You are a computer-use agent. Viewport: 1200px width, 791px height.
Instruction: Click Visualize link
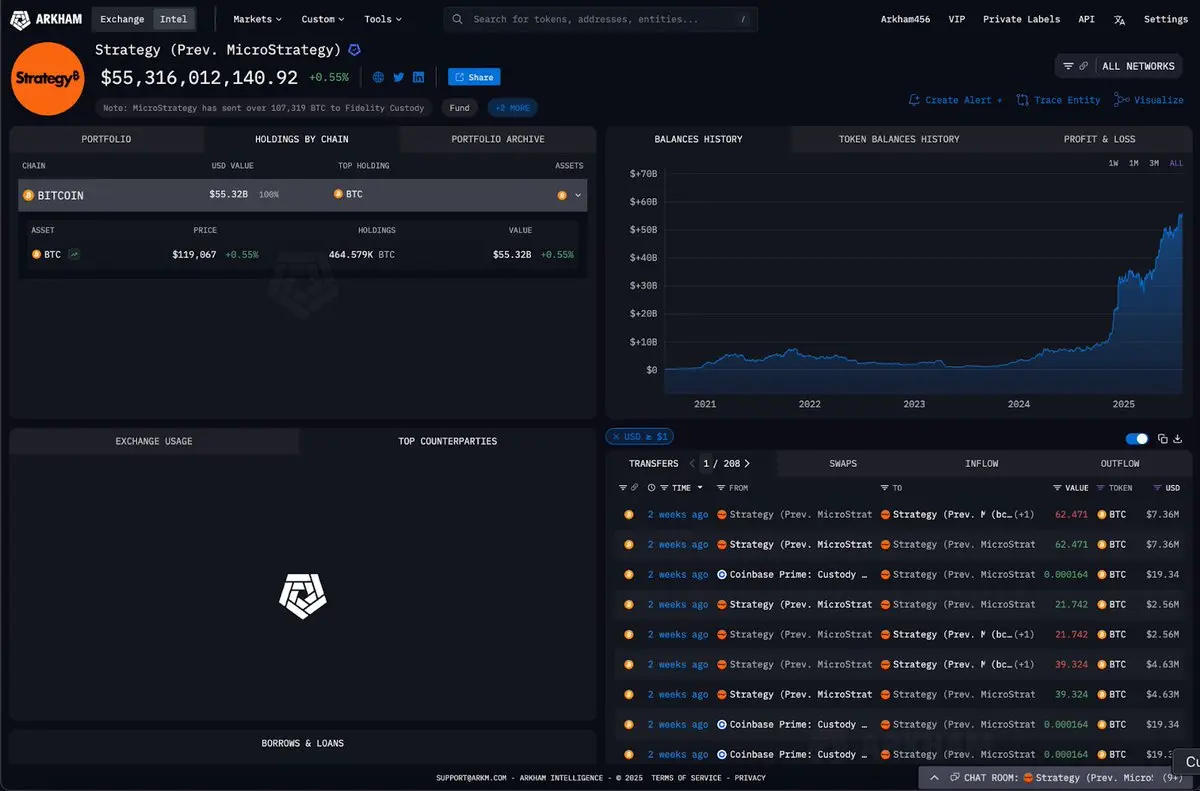coord(1149,100)
